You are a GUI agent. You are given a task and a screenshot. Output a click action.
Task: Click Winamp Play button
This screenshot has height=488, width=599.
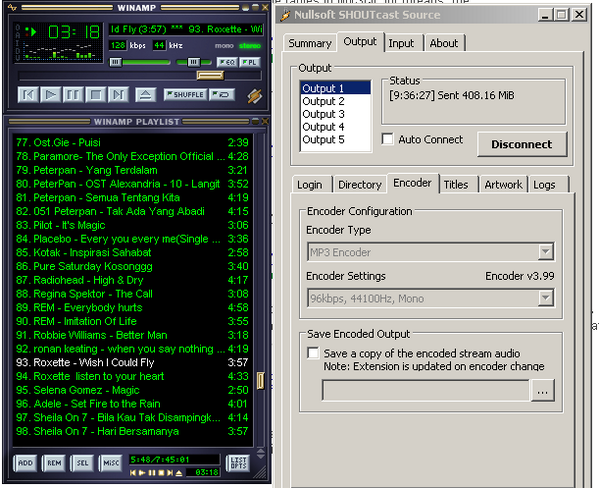point(50,94)
